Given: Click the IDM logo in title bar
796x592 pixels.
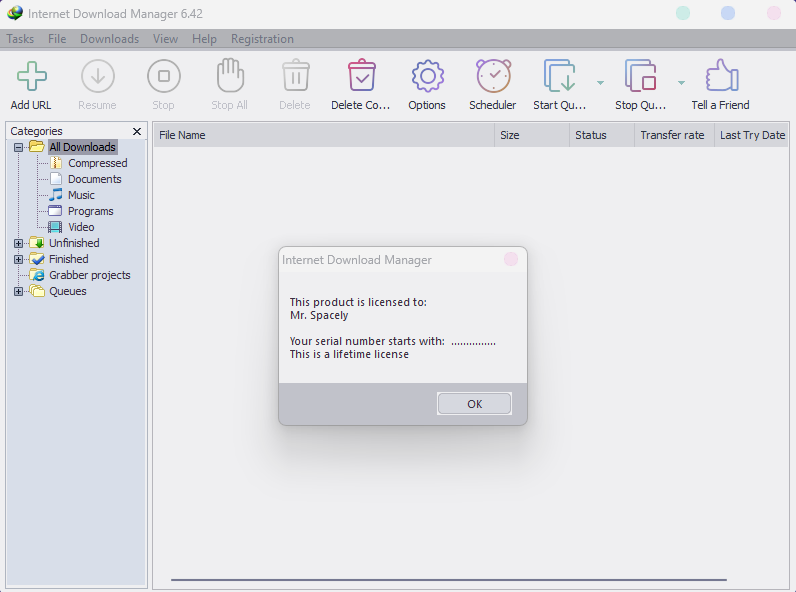Looking at the screenshot, I should pos(15,13).
